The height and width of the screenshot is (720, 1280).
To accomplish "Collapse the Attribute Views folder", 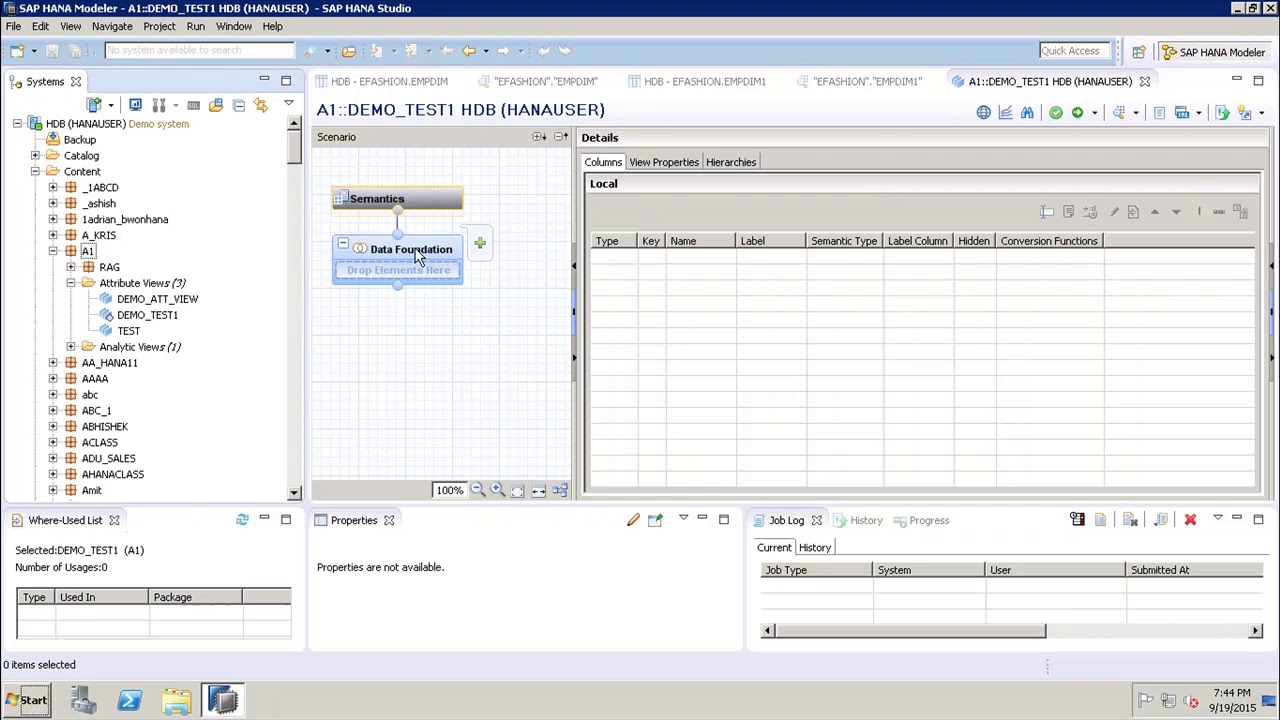I will click(x=71, y=283).
